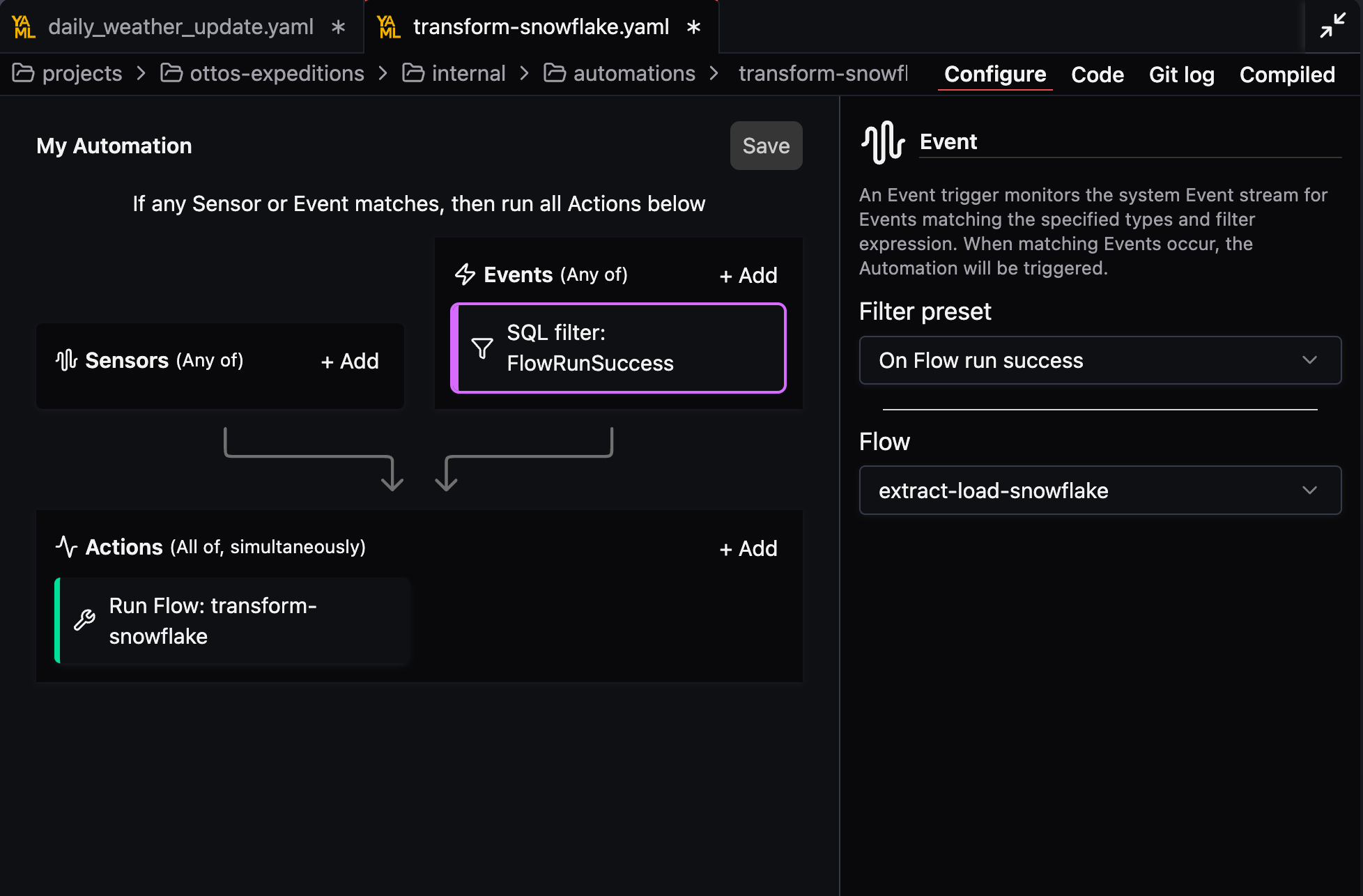Select the Run Flow transform-snowflake action card
This screenshot has width=1363, height=896.
coord(233,620)
